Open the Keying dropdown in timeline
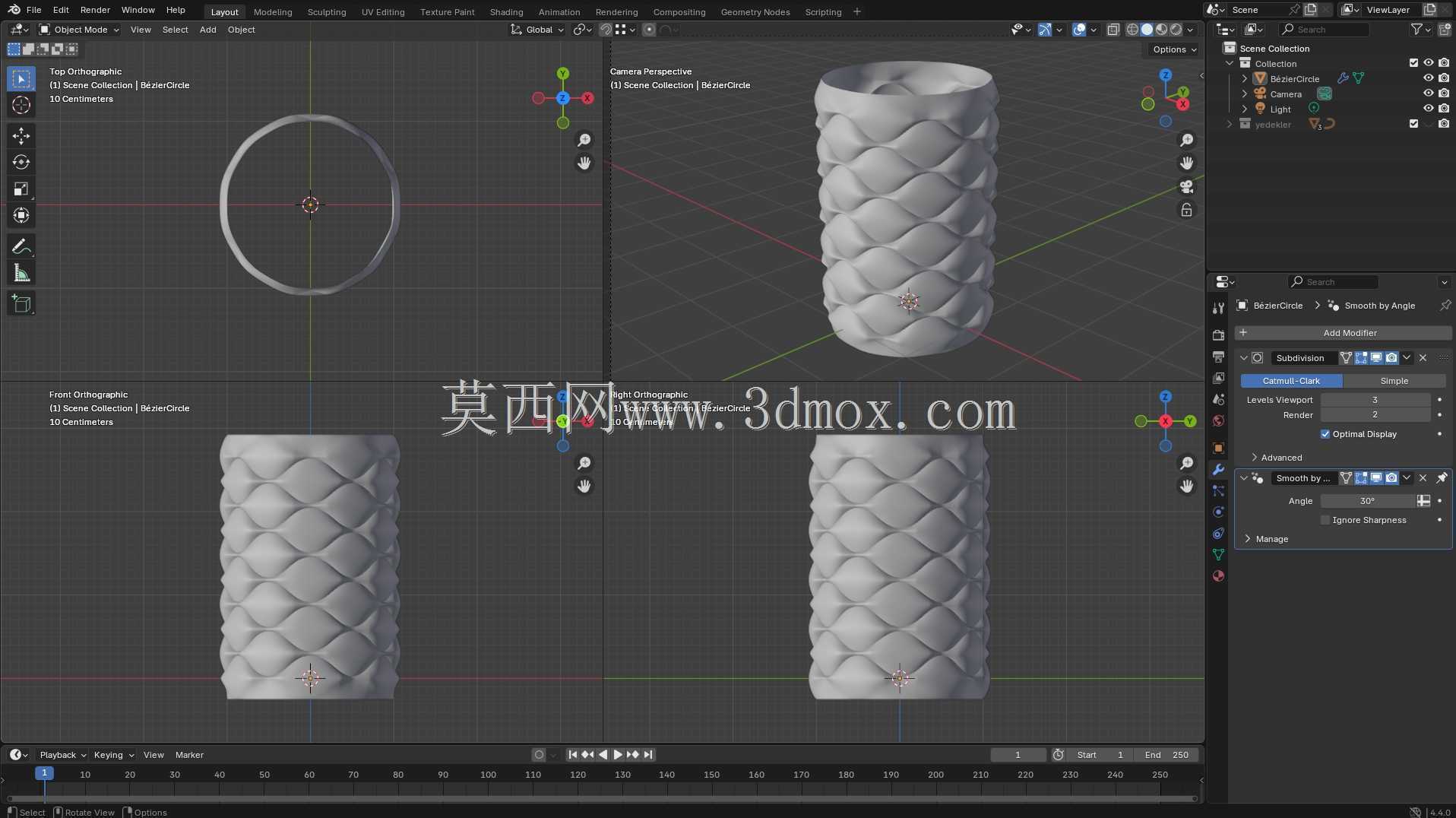 point(113,755)
